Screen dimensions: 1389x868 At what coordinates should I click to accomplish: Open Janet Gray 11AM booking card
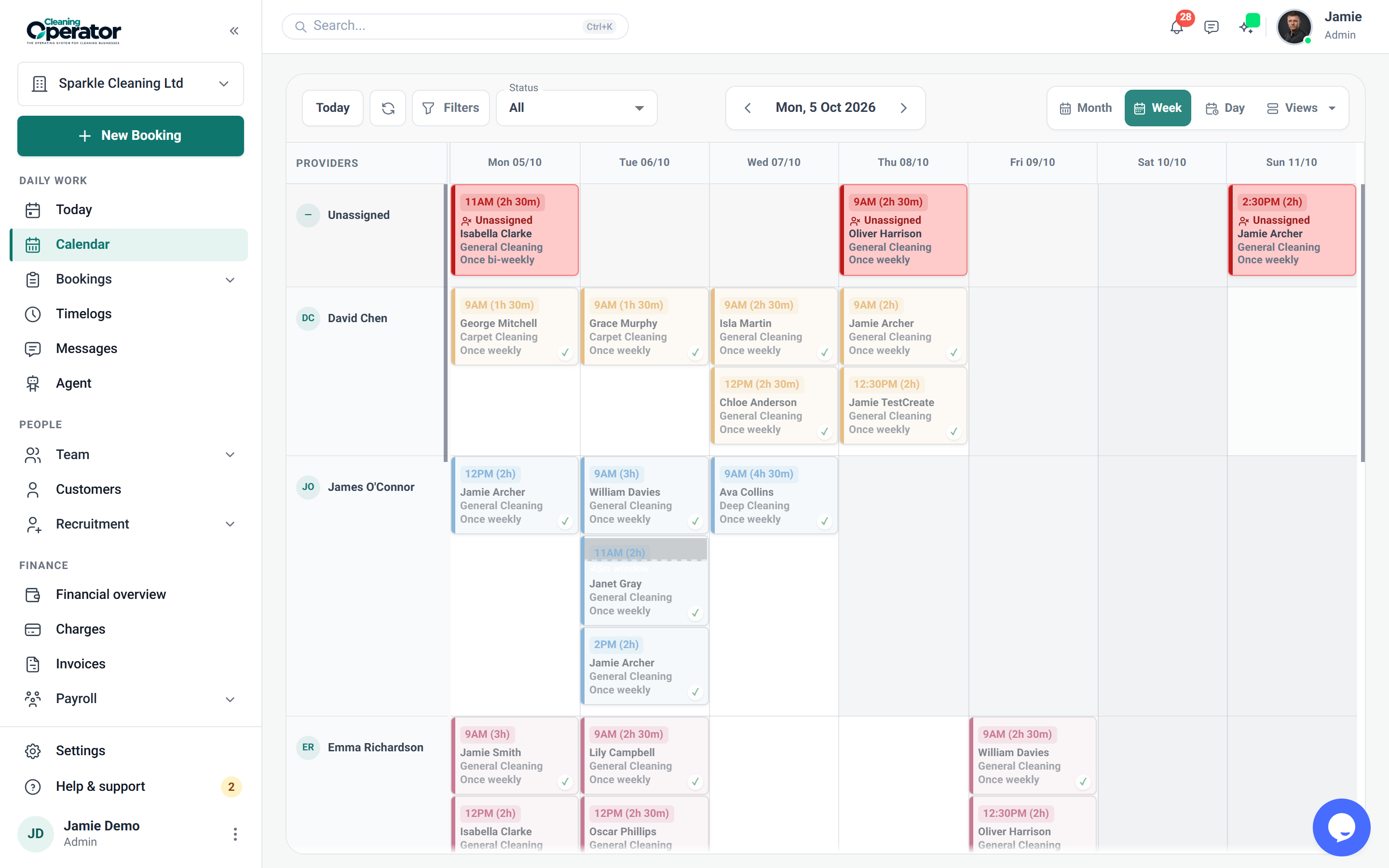tap(644, 581)
